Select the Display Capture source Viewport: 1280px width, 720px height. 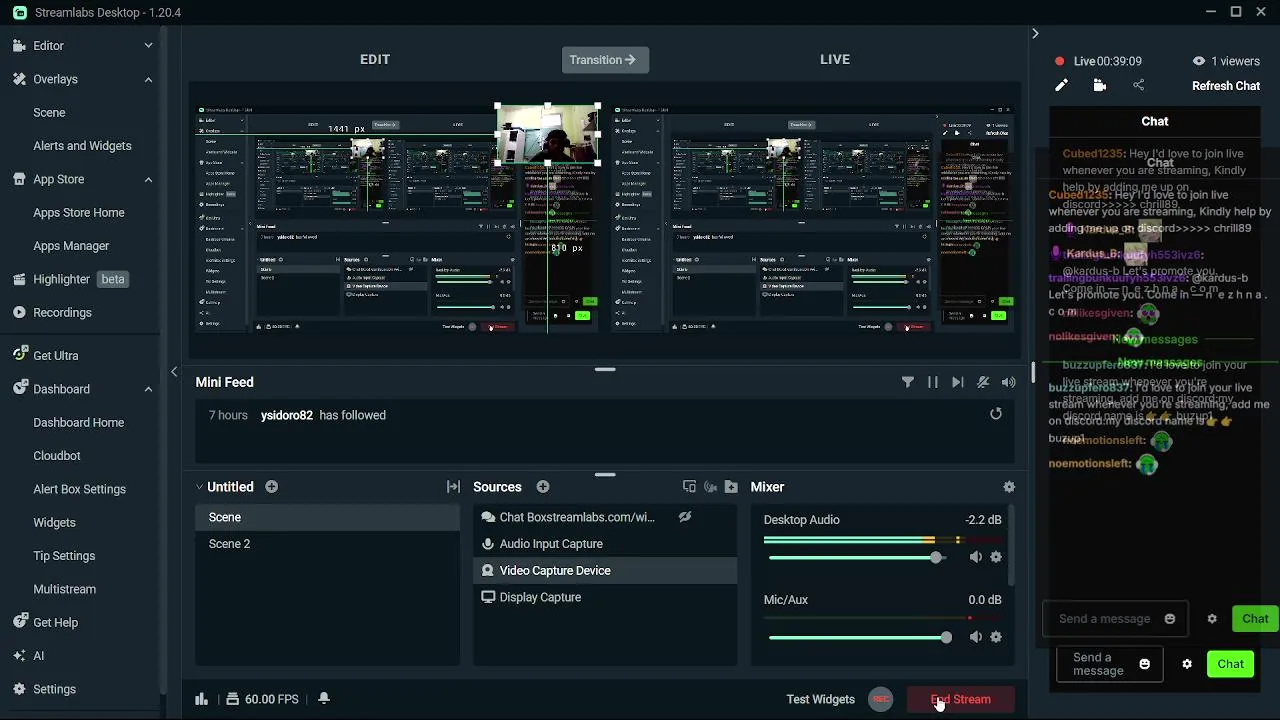point(605,597)
